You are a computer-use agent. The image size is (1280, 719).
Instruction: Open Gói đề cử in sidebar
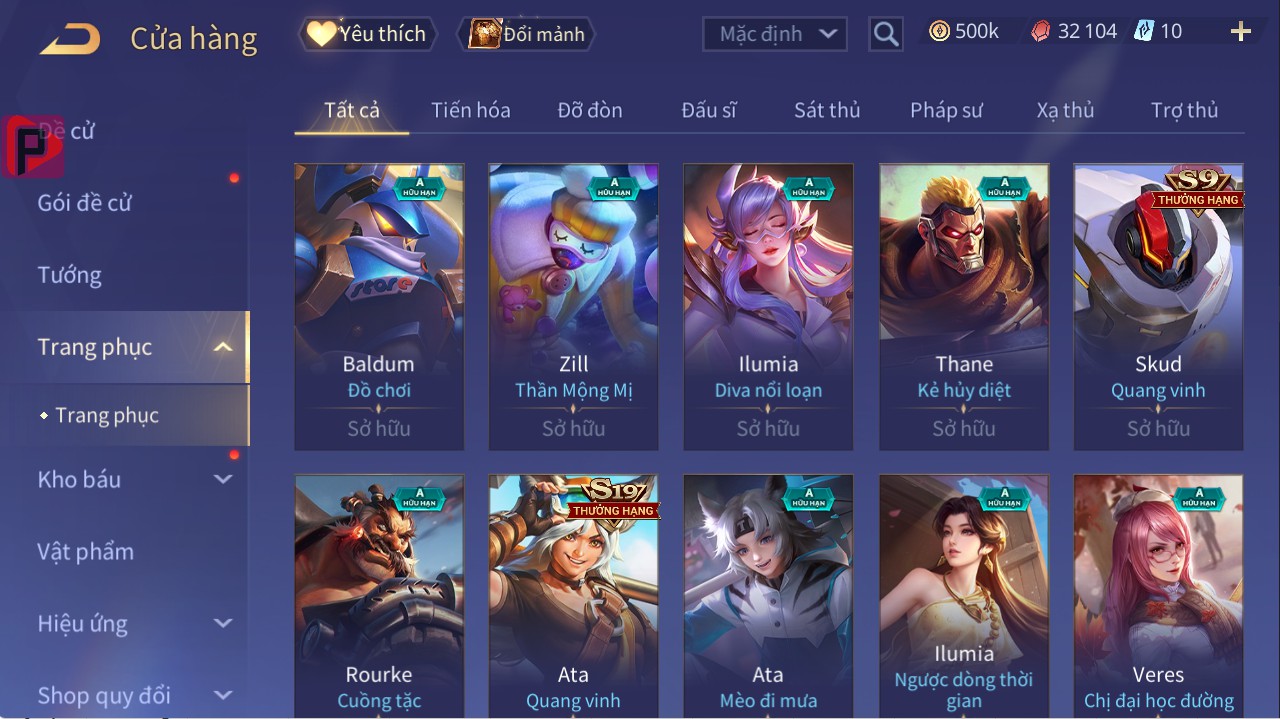(x=85, y=203)
